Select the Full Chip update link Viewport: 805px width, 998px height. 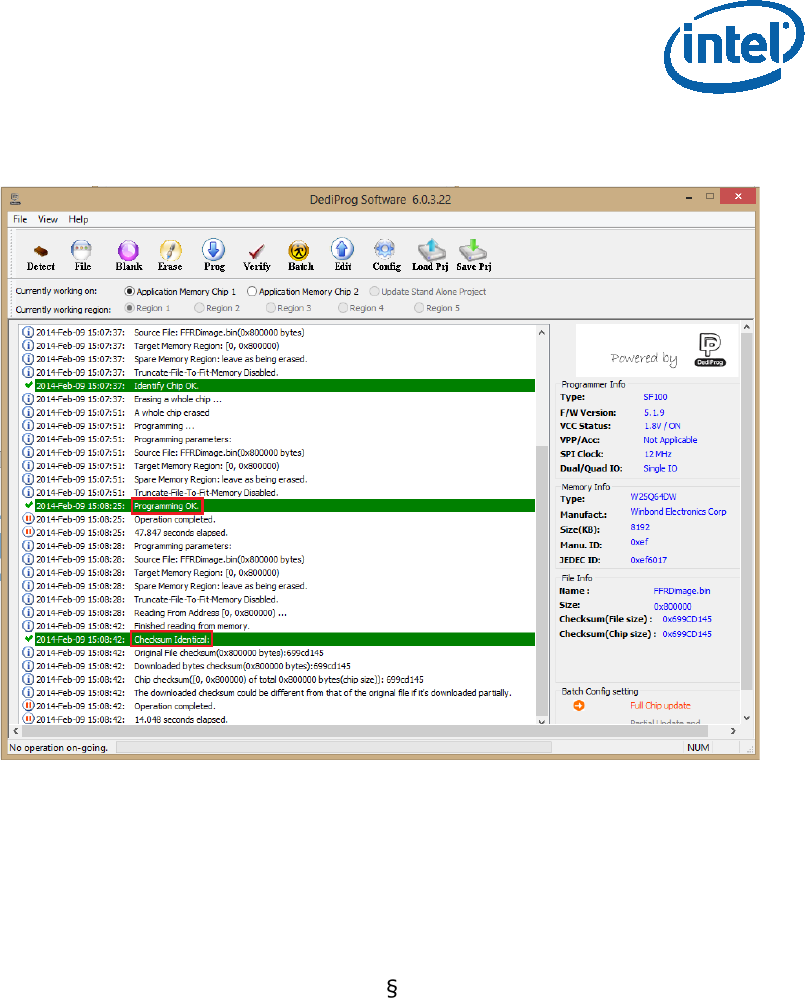point(660,705)
